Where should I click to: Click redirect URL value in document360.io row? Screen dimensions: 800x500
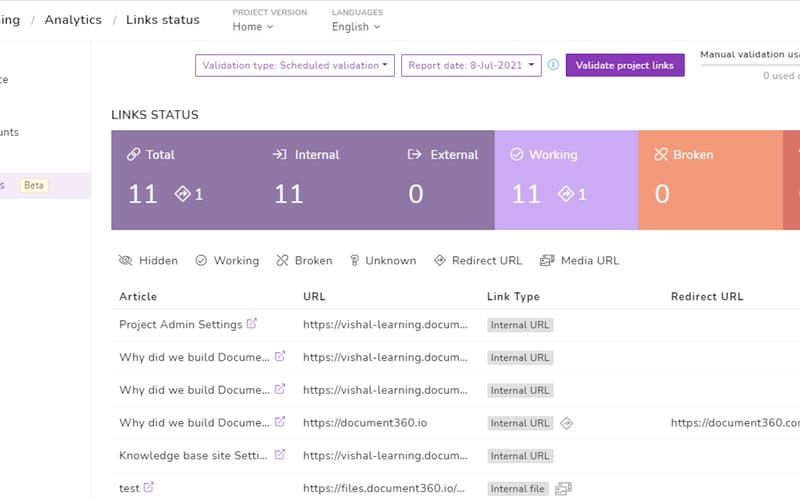coord(735,423)
